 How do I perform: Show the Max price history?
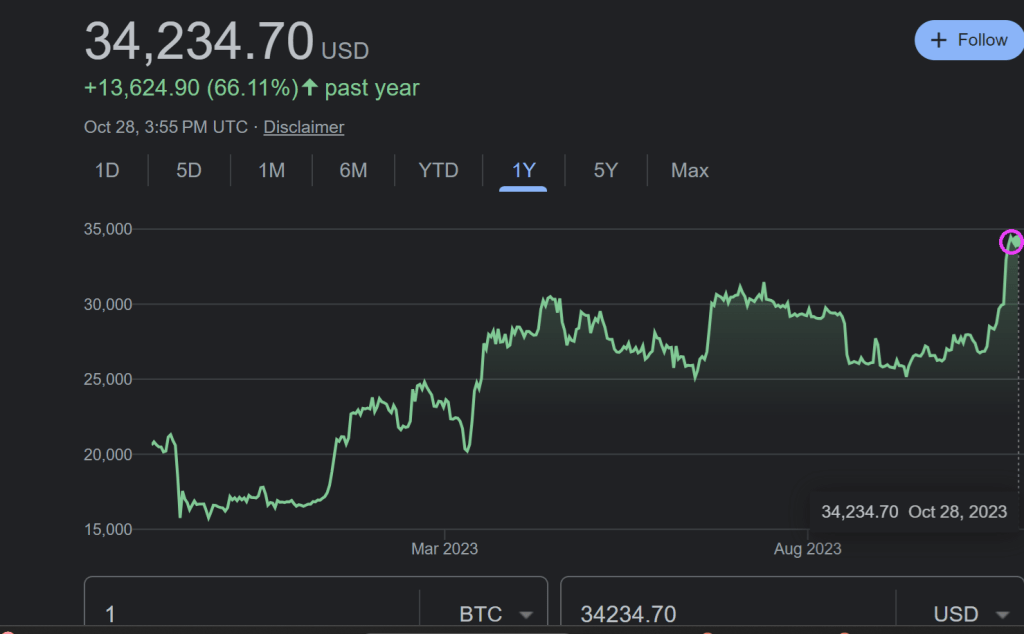[x=690, y=171]
